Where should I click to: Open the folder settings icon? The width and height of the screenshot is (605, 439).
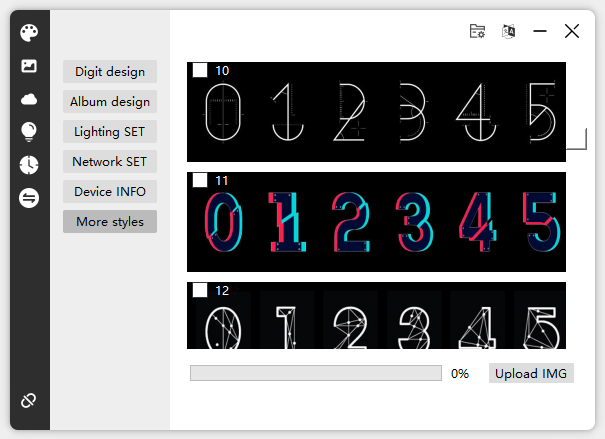tap(478, 31)
